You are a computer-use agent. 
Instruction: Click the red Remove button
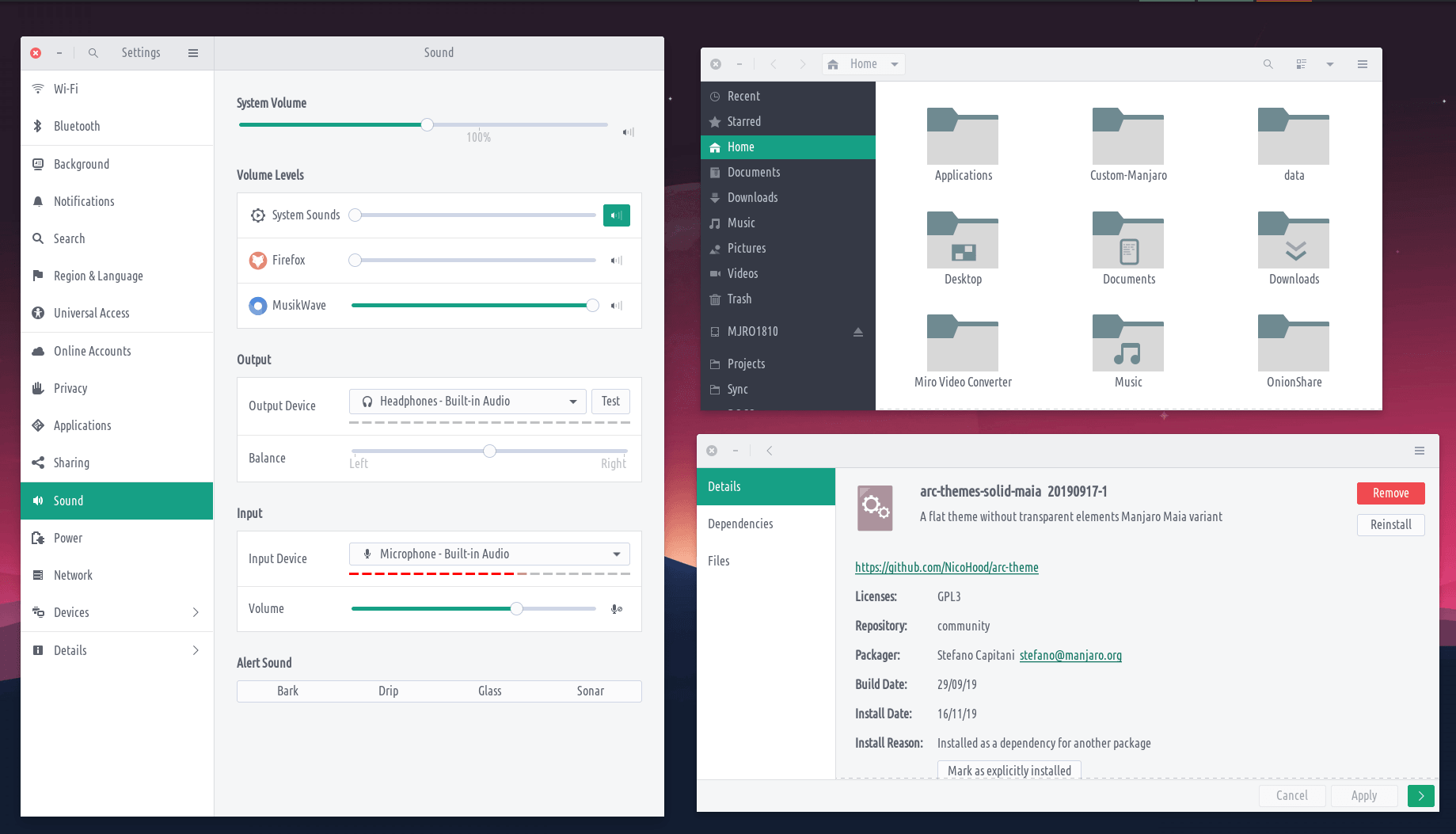pos(1390,493)
